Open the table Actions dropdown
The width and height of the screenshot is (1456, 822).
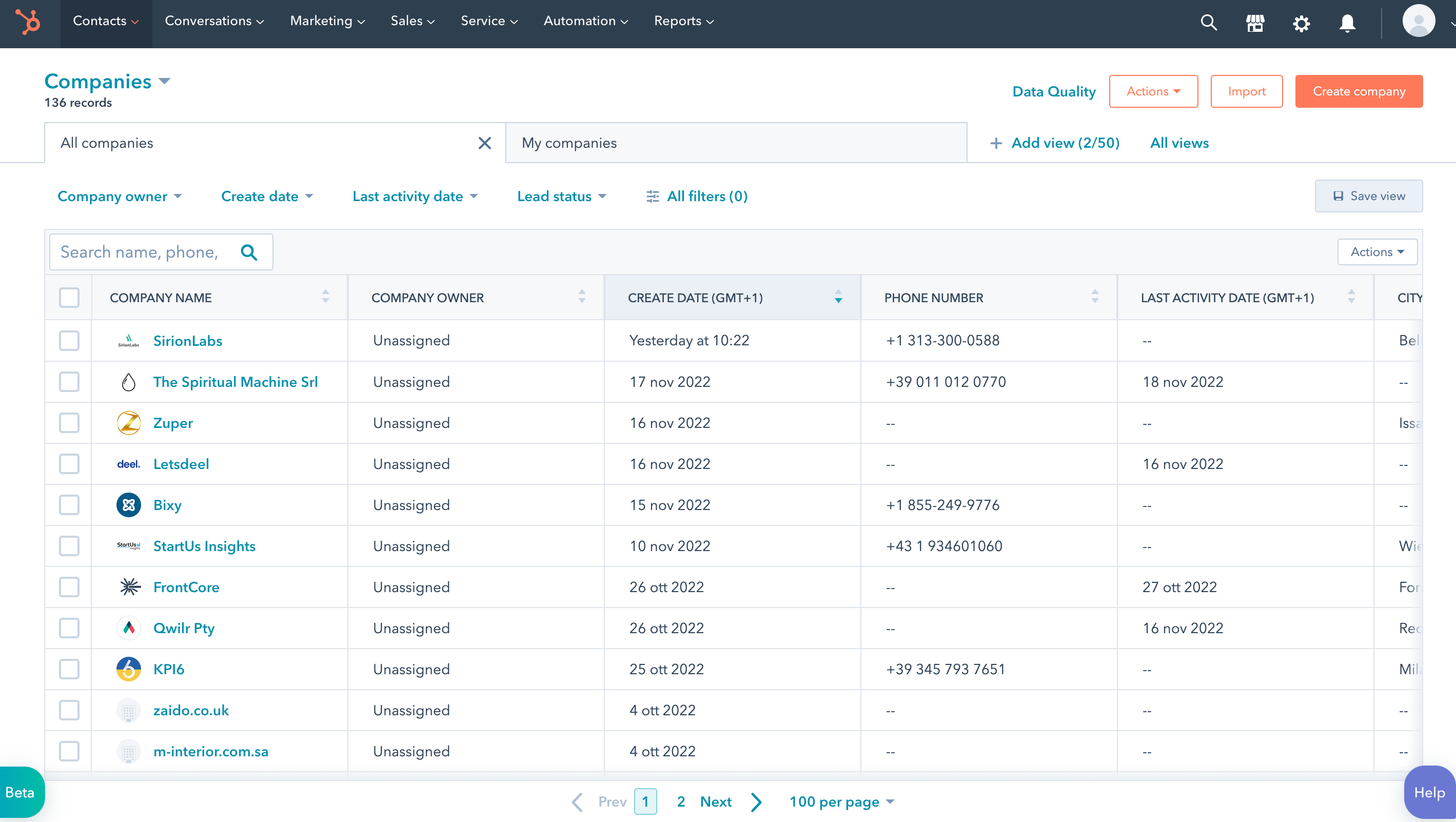[x=1377, y=252]
